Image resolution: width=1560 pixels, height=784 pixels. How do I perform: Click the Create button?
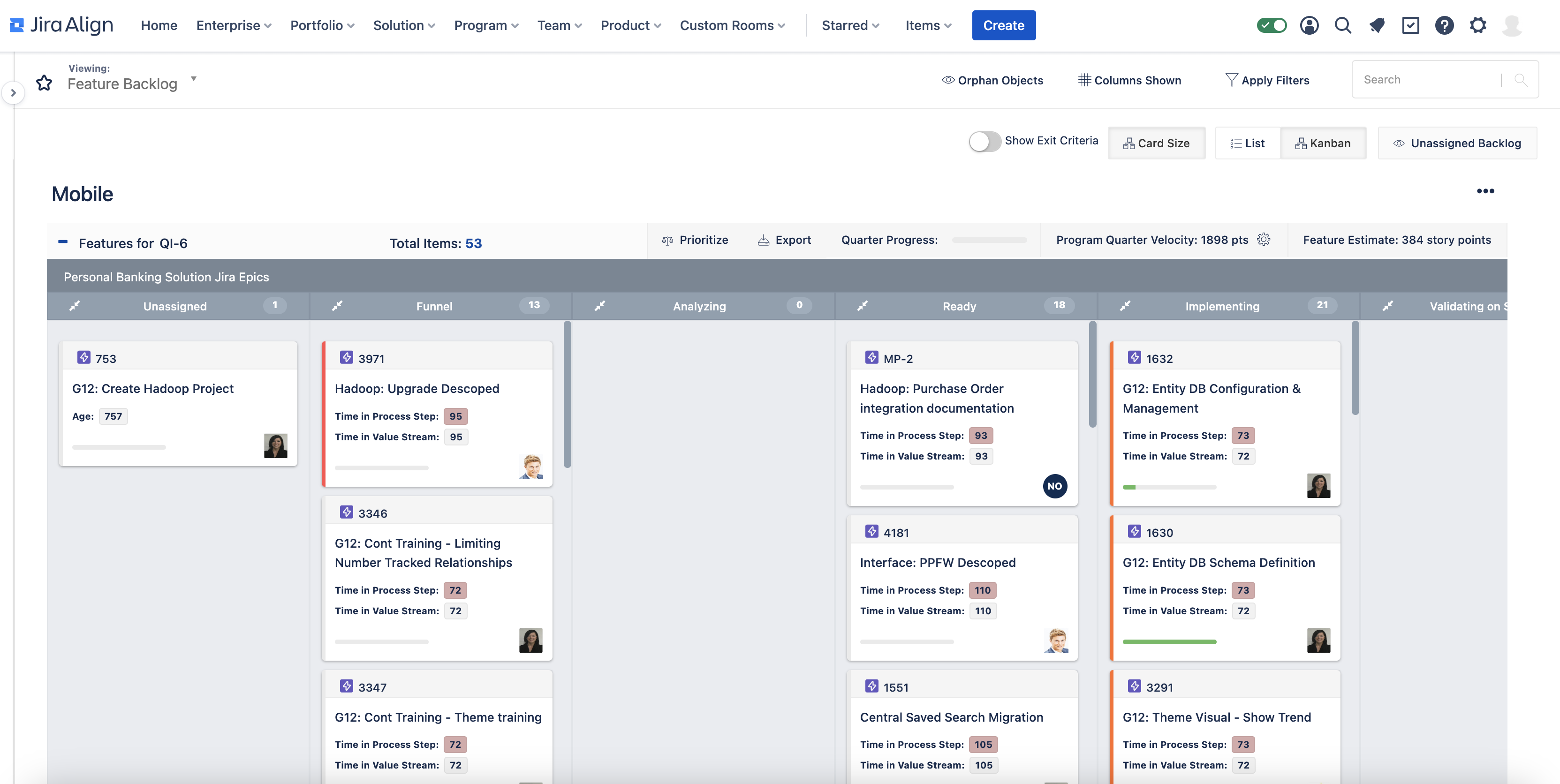click(1003, 25)
